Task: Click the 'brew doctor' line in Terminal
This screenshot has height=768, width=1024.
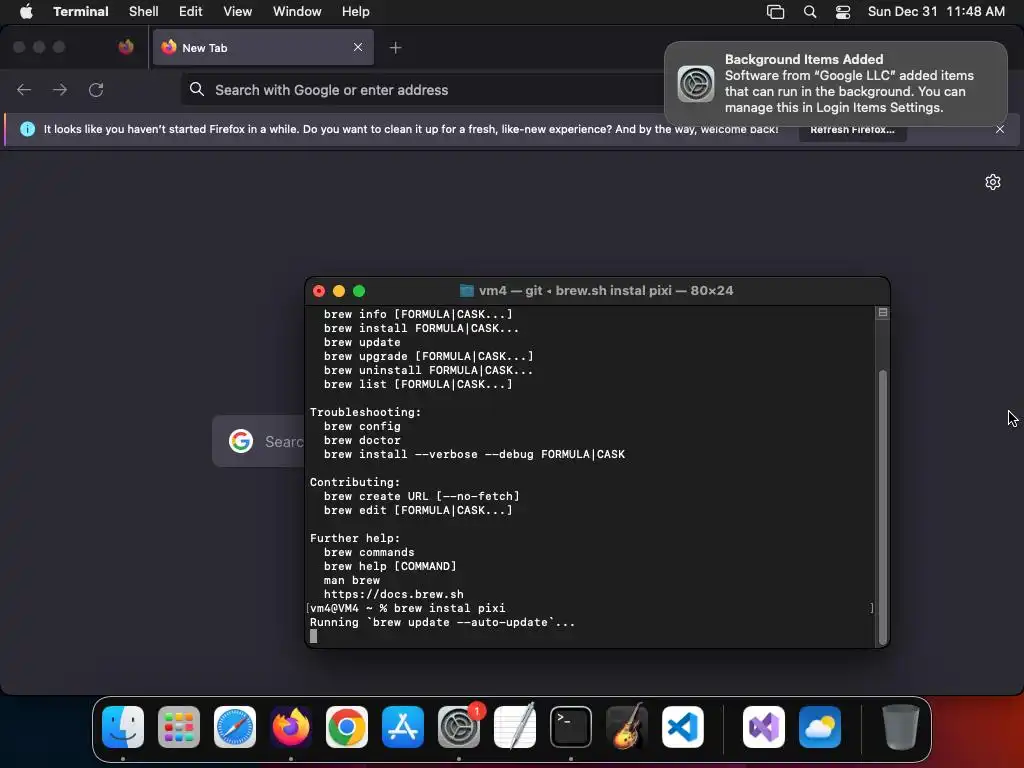Action: click(x=362, y=440)
